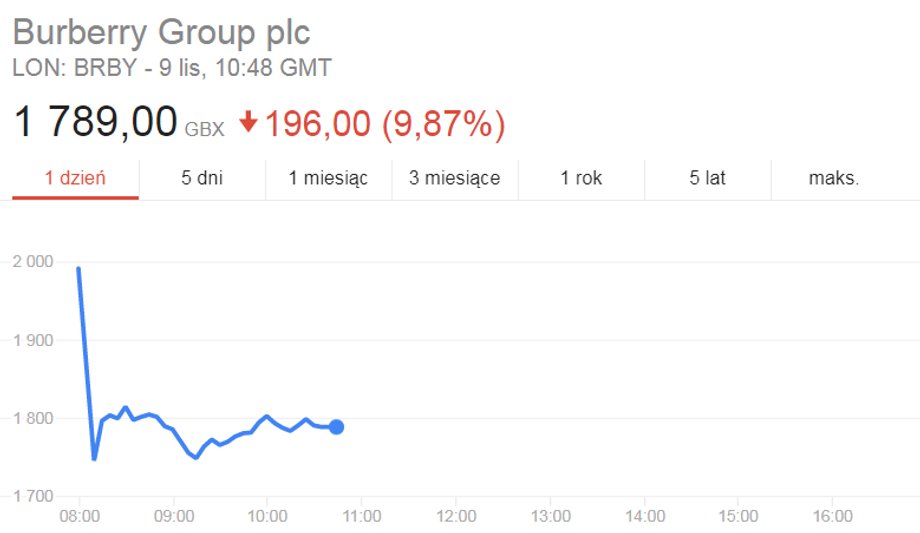Switch chart to 1 rok
This screenshot has height=533, width=920.
[x=581, y=178]
